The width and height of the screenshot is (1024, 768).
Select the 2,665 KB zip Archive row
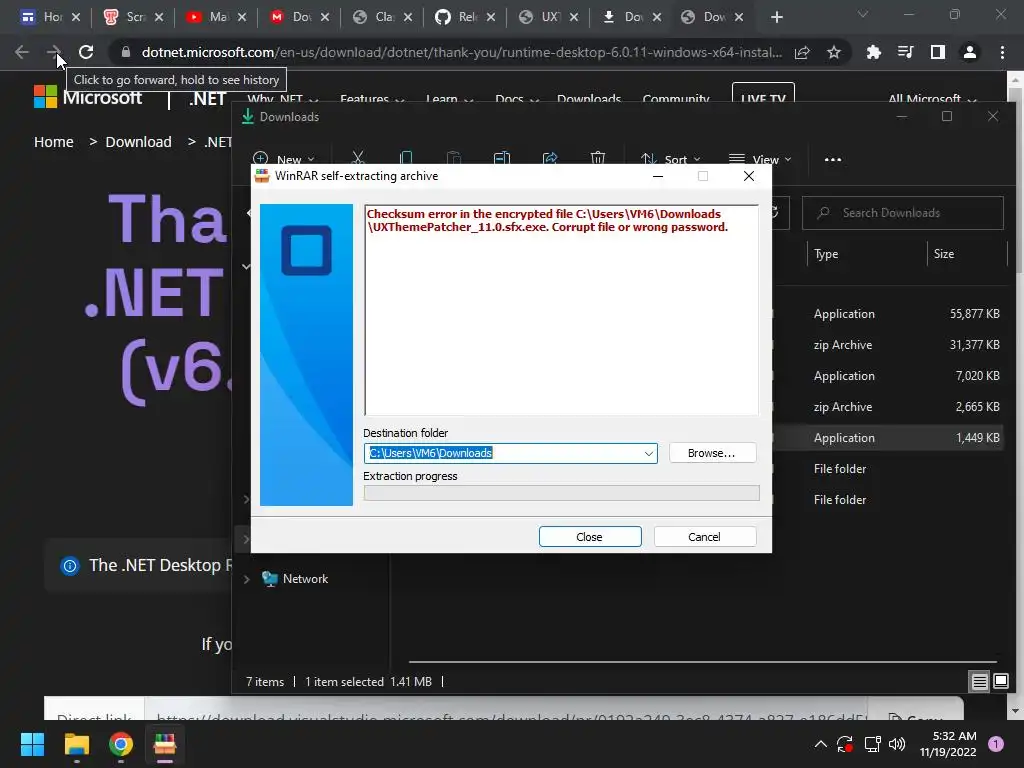point(888,407)
